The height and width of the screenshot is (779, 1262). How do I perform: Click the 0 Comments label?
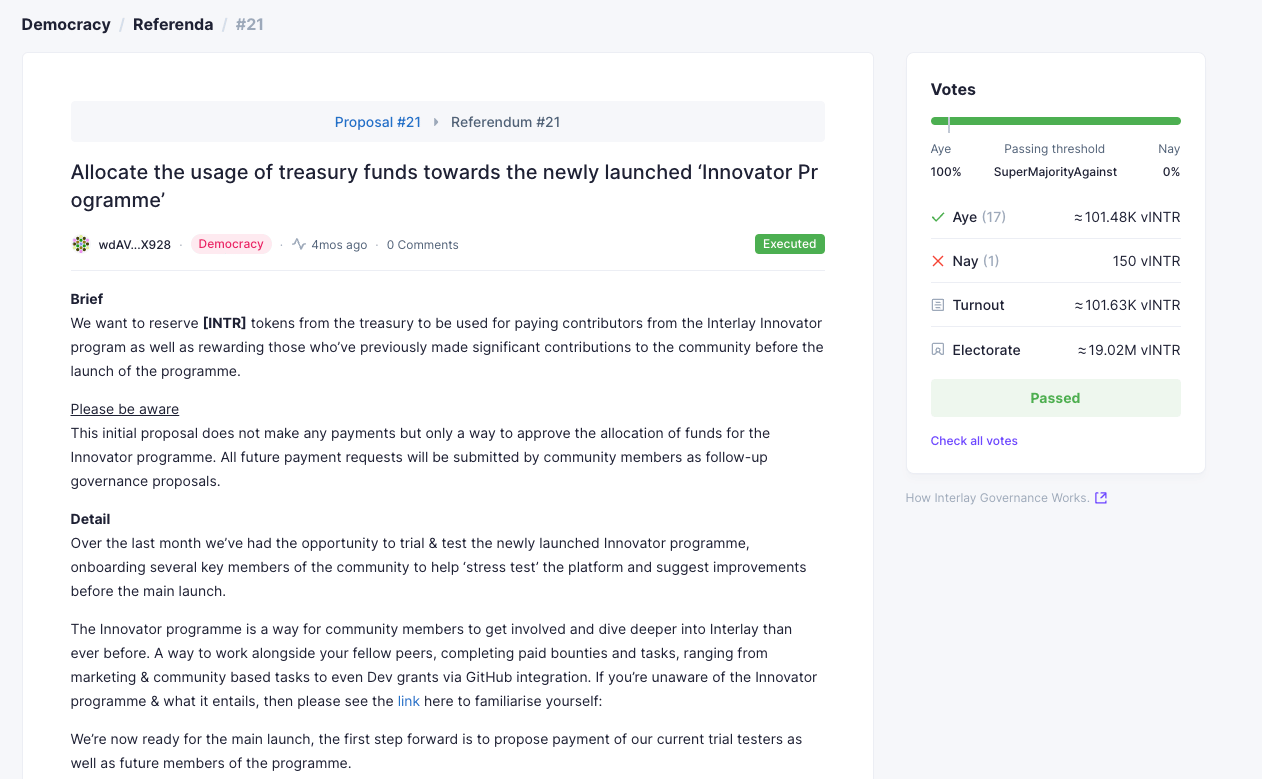tap(423, 245)
